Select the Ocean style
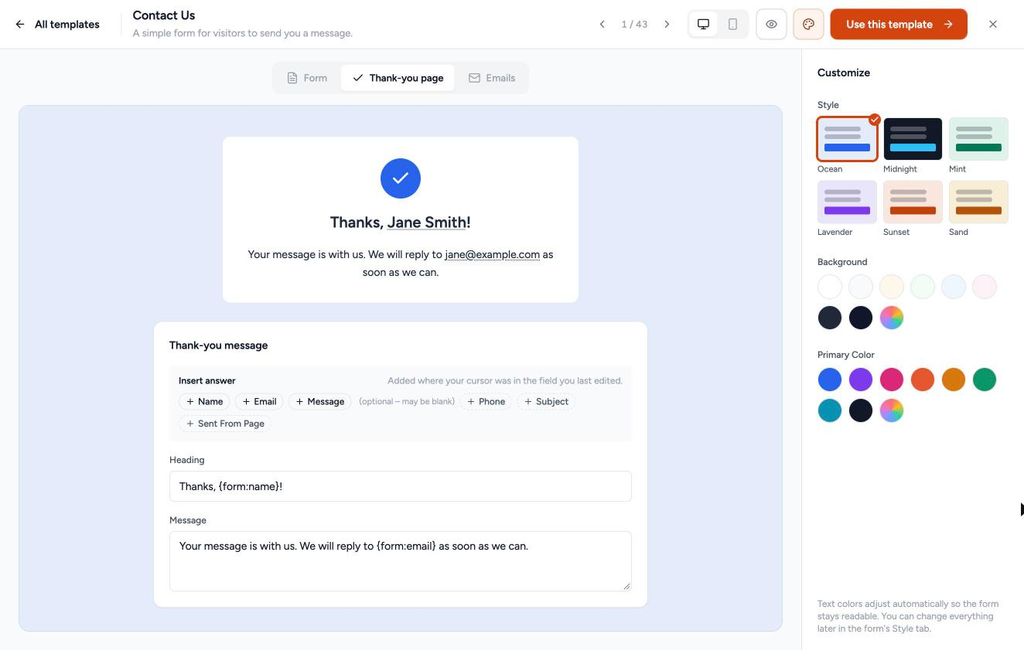 [847, 139]
